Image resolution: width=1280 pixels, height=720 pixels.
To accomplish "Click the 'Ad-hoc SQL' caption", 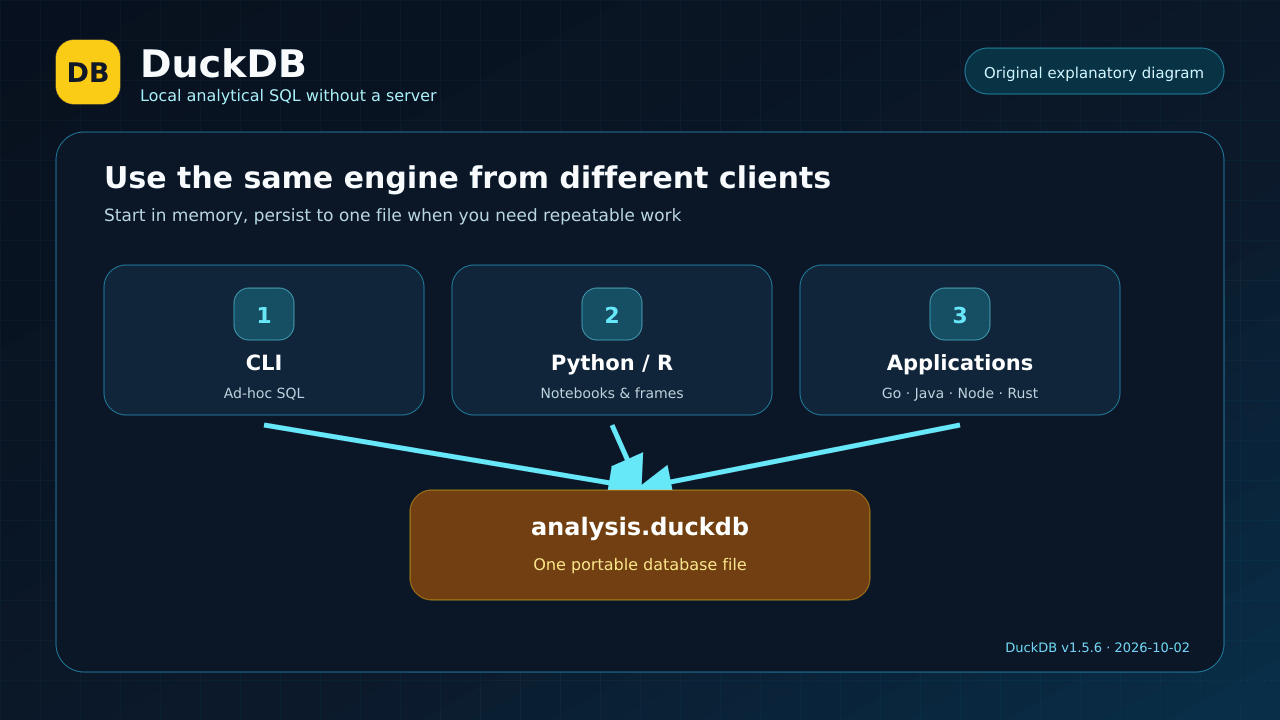I will point(264,393).
